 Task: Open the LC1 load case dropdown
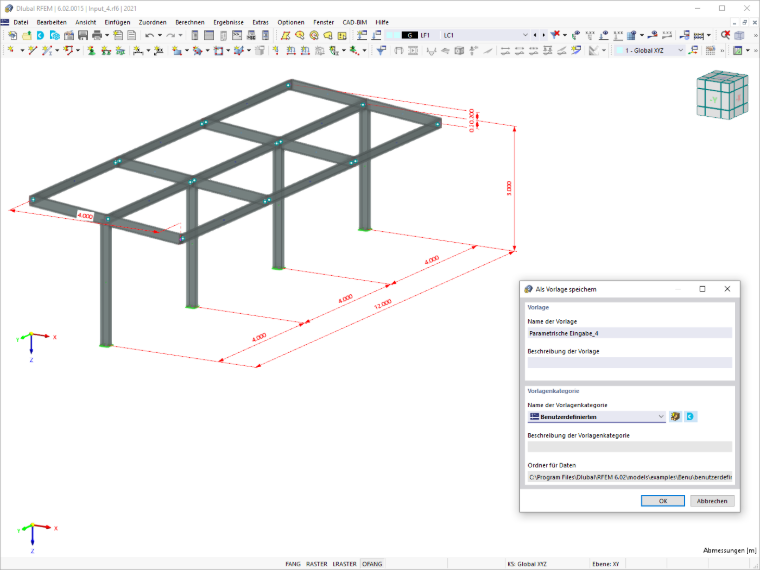click(485, 35)
